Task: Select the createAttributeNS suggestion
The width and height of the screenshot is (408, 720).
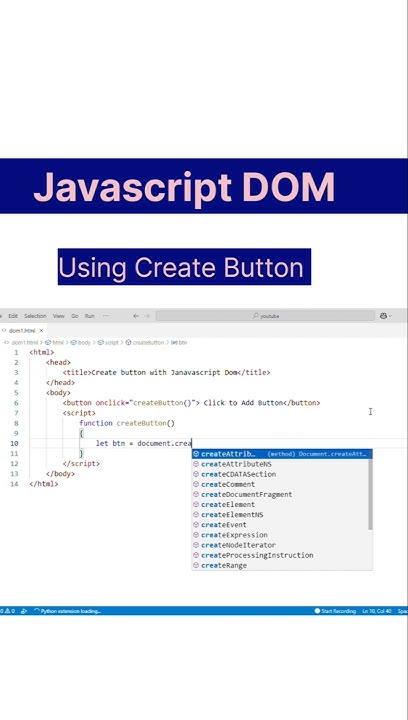Action: pos(280,464)
